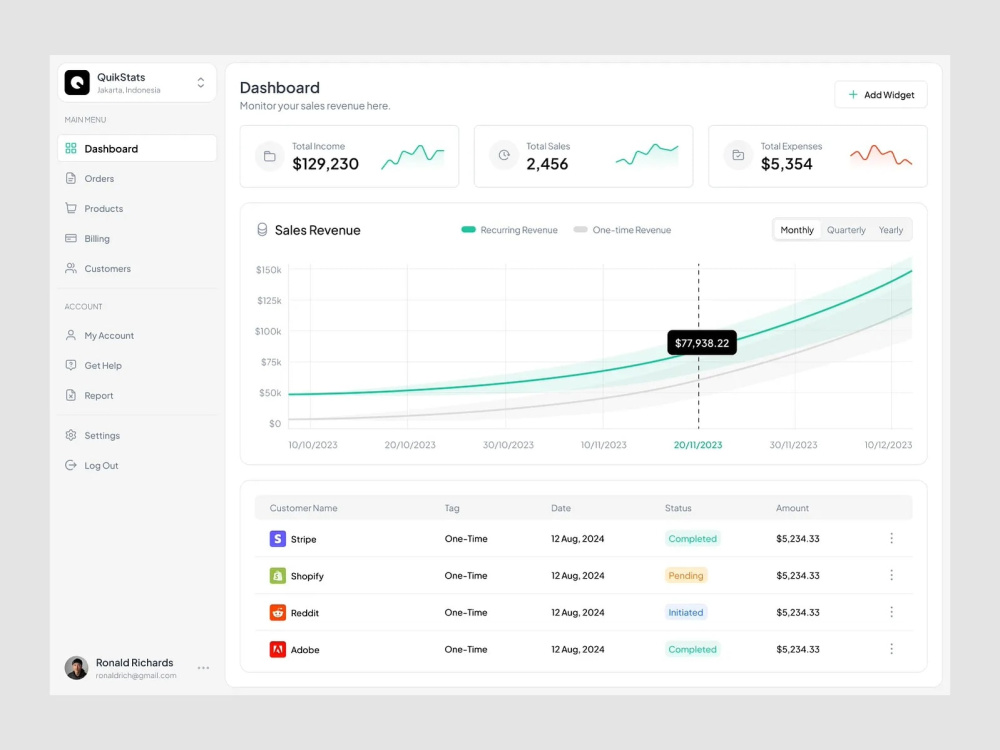1000x750 pixels.
Task: Toggle the Recurring Revenue legend swatch
Action: pos(469,230)
